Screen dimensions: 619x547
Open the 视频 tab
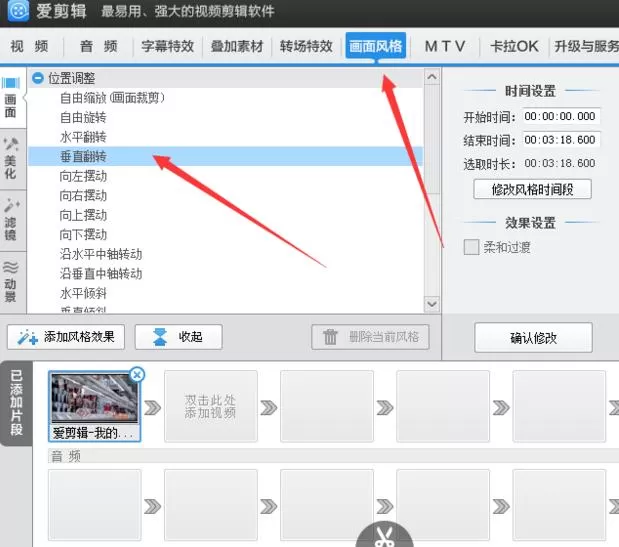tap(30, 47)
